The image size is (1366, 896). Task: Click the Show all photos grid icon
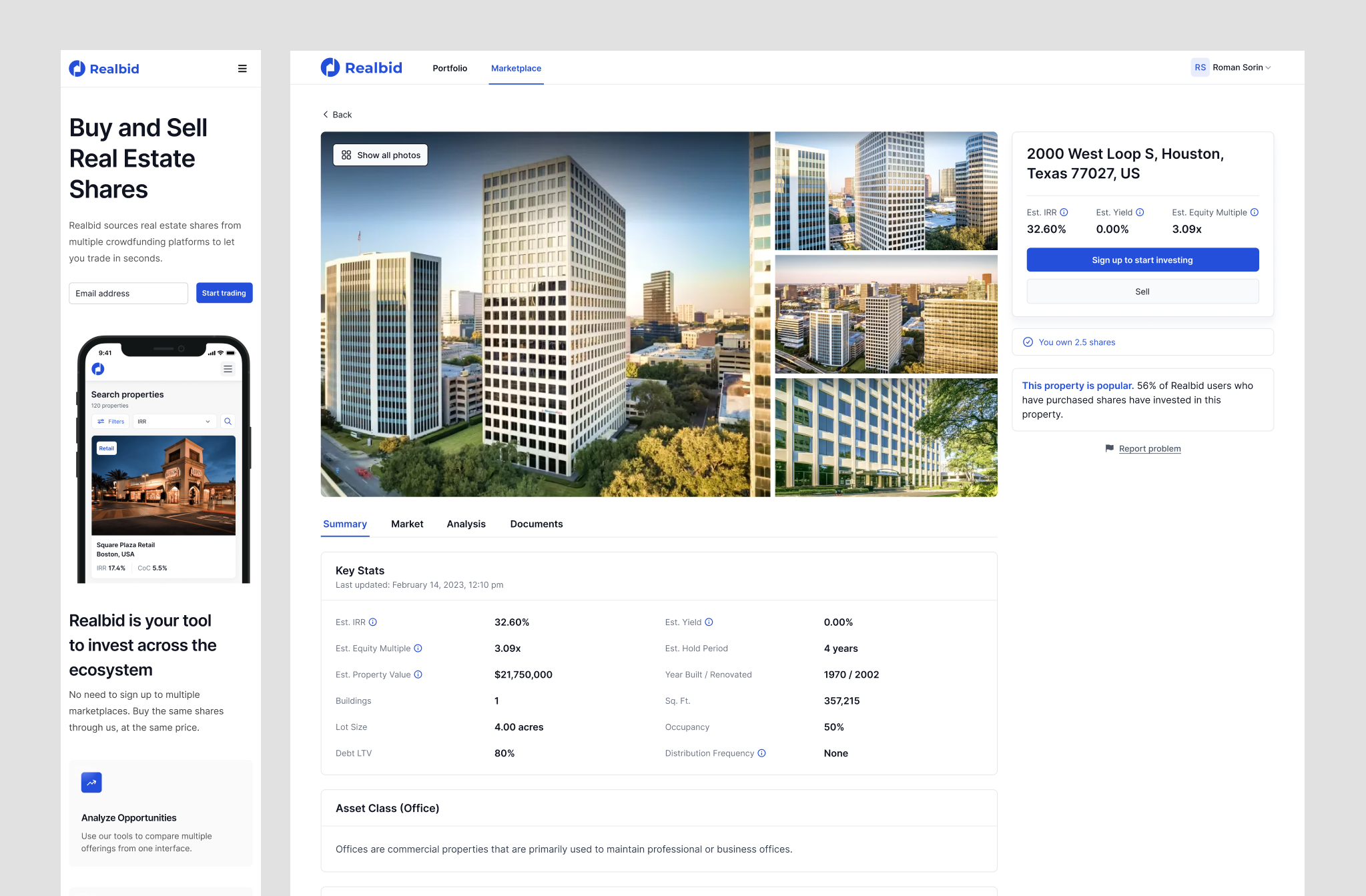346,154
